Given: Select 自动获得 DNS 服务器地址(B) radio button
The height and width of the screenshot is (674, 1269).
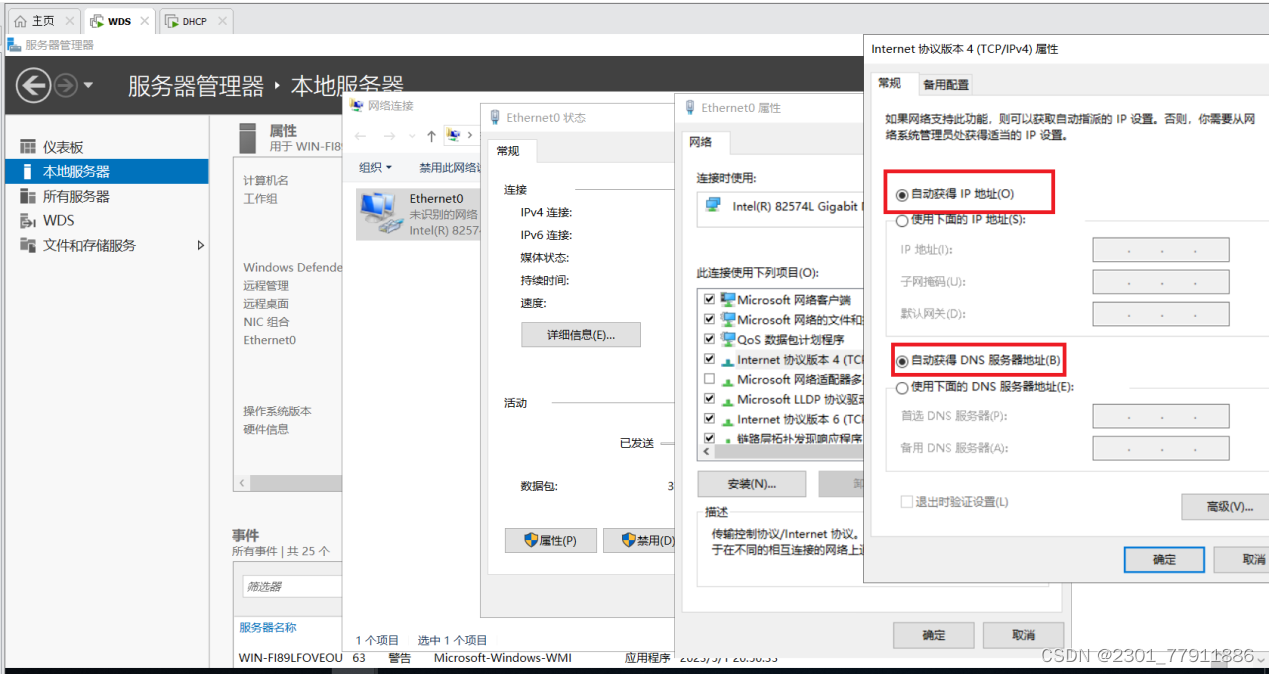Looking at the screenshot, I should [903, 360].
